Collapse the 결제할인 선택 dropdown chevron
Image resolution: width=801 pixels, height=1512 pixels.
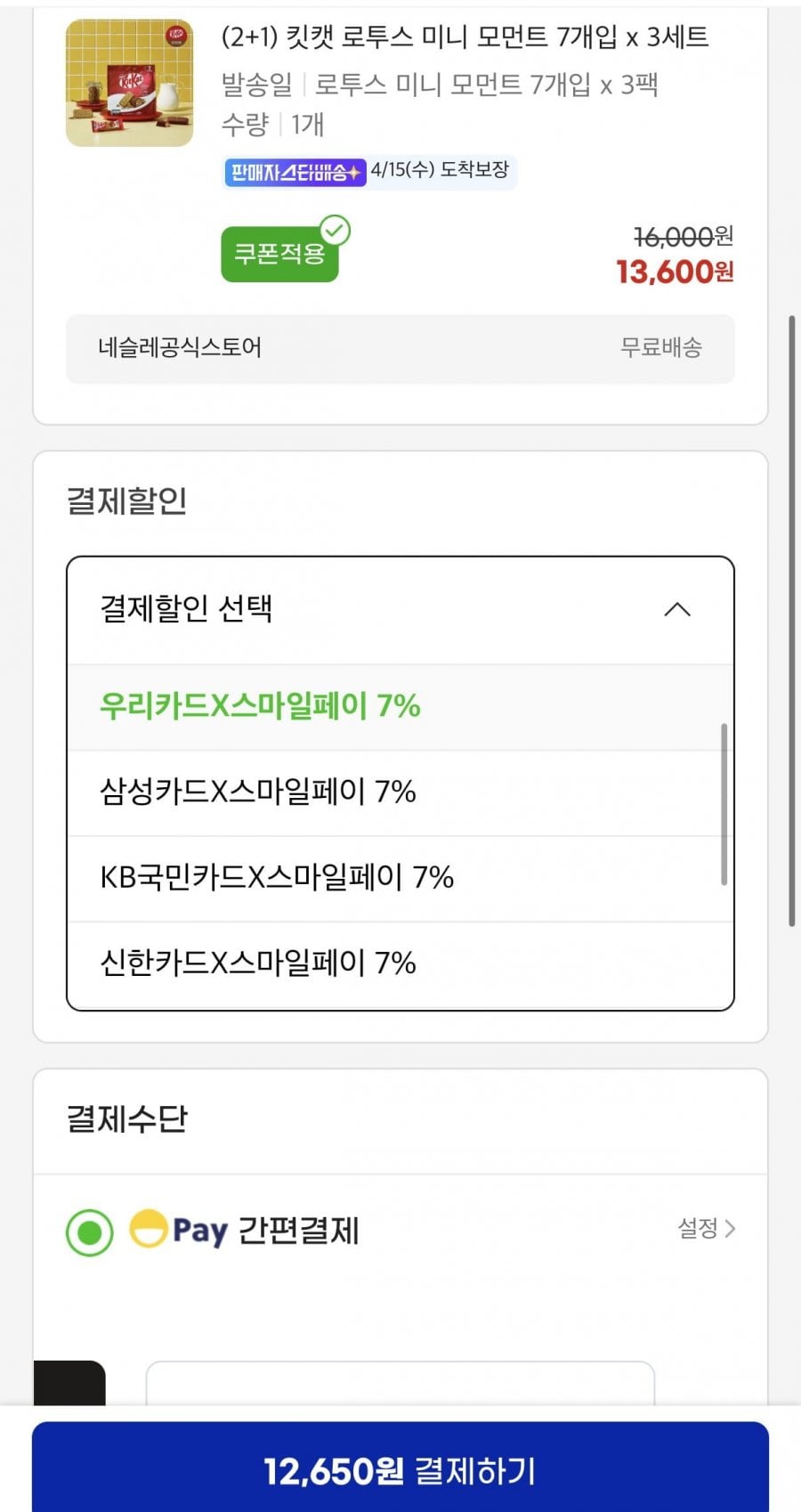tap(677, 610)
